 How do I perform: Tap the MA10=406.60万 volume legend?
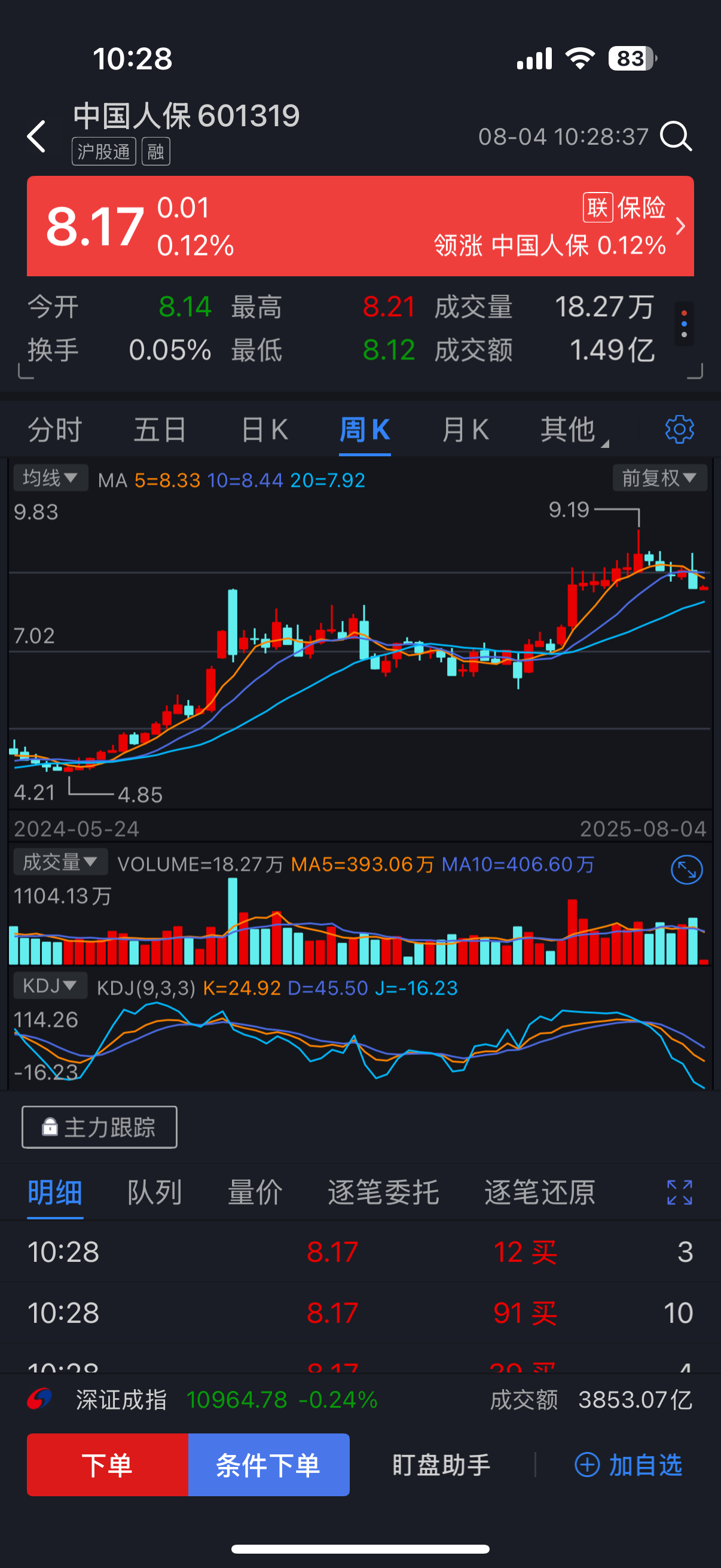tap(518, 864)
